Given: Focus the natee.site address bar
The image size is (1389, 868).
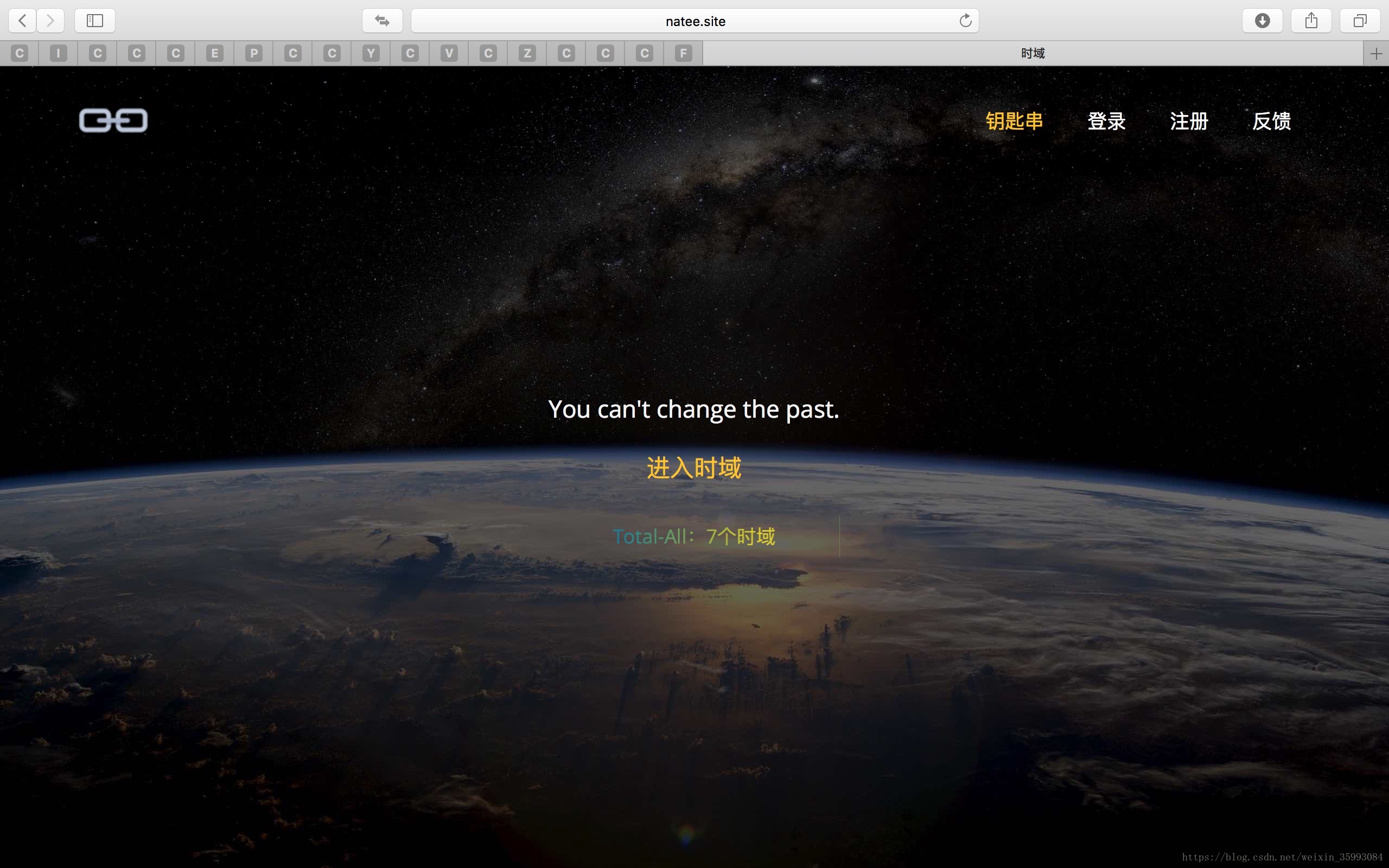Looking at the screenshot, I should [x=694, y=21].
